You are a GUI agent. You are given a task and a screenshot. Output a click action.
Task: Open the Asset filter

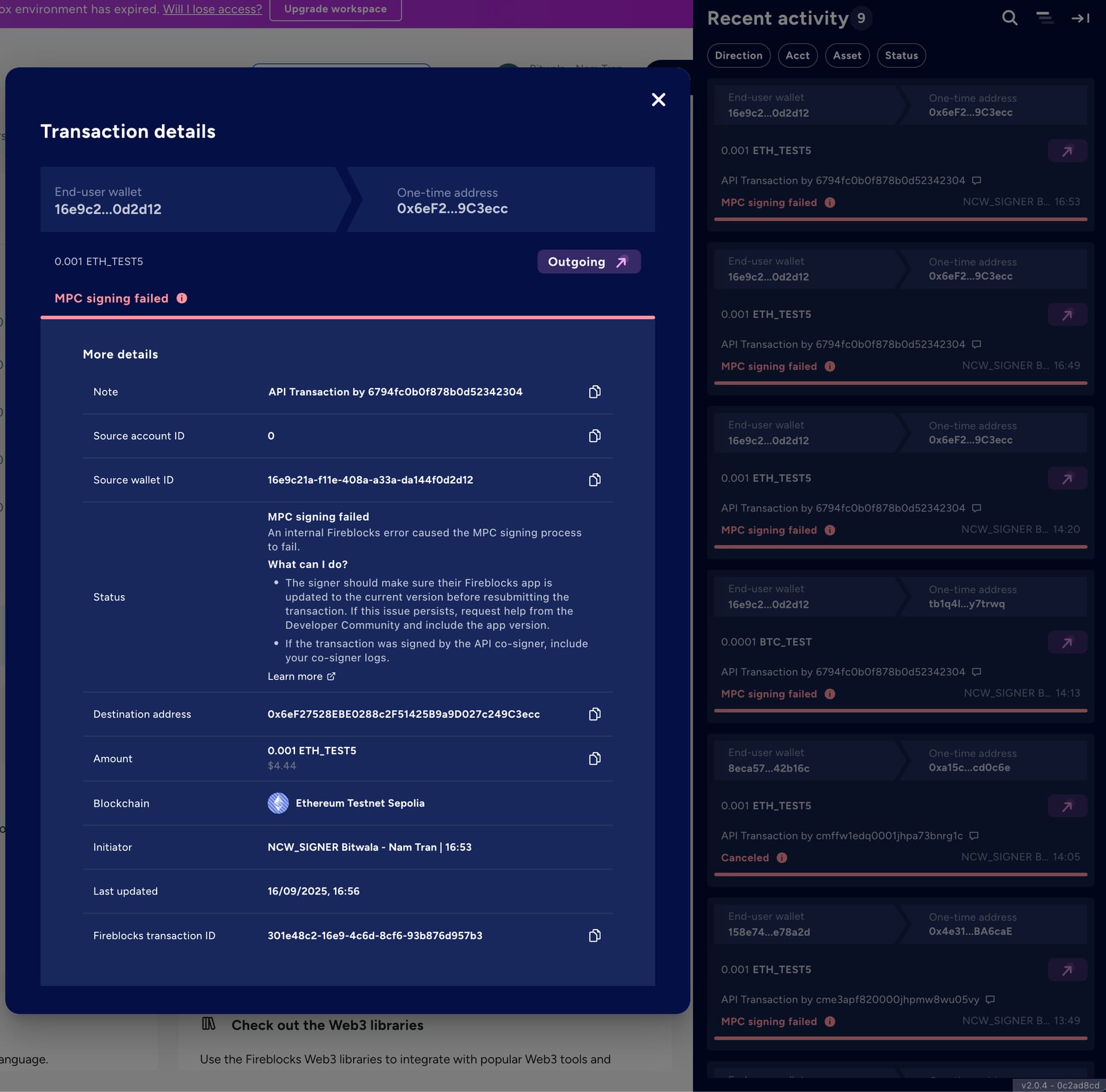(x=847, y=56)
